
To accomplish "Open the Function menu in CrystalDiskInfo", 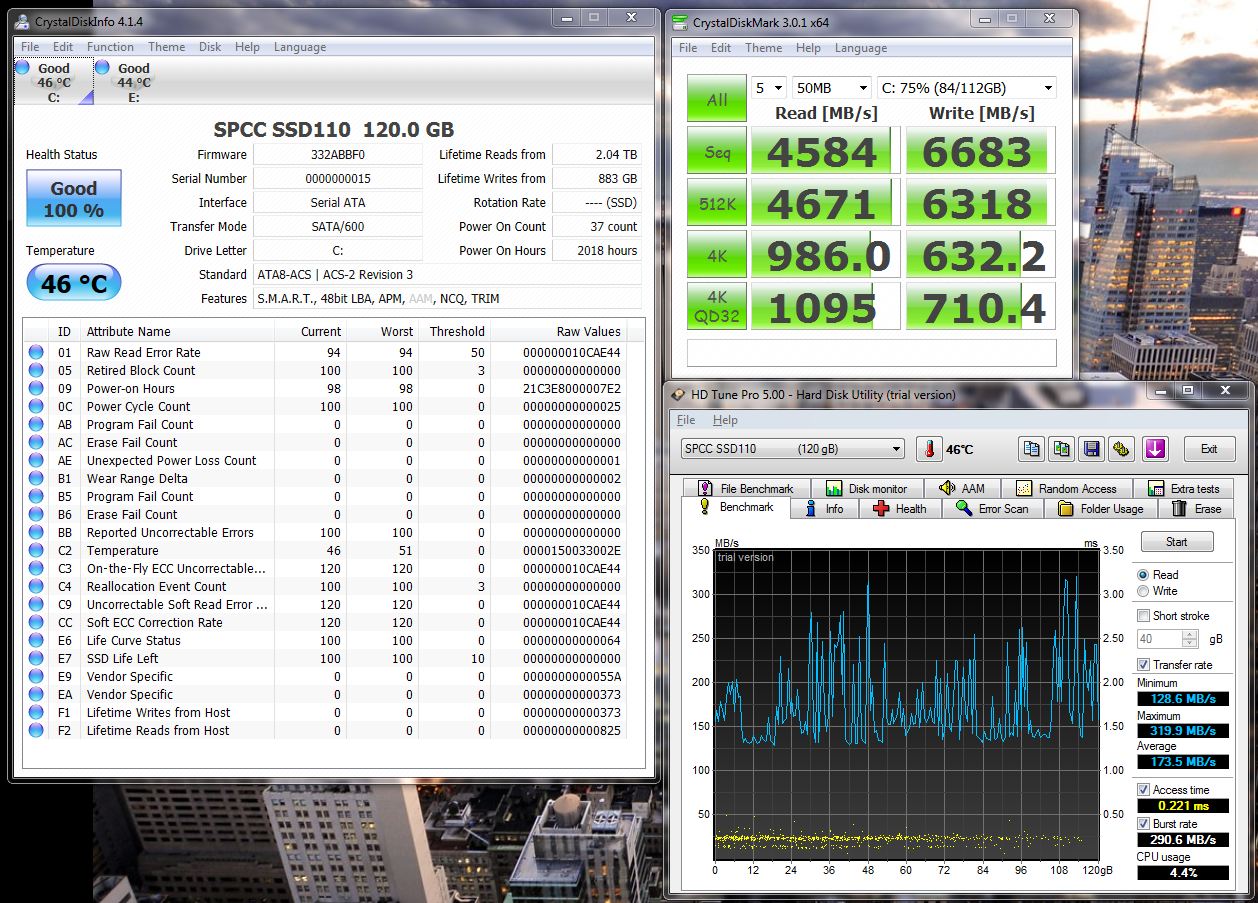I will (110, 47).
